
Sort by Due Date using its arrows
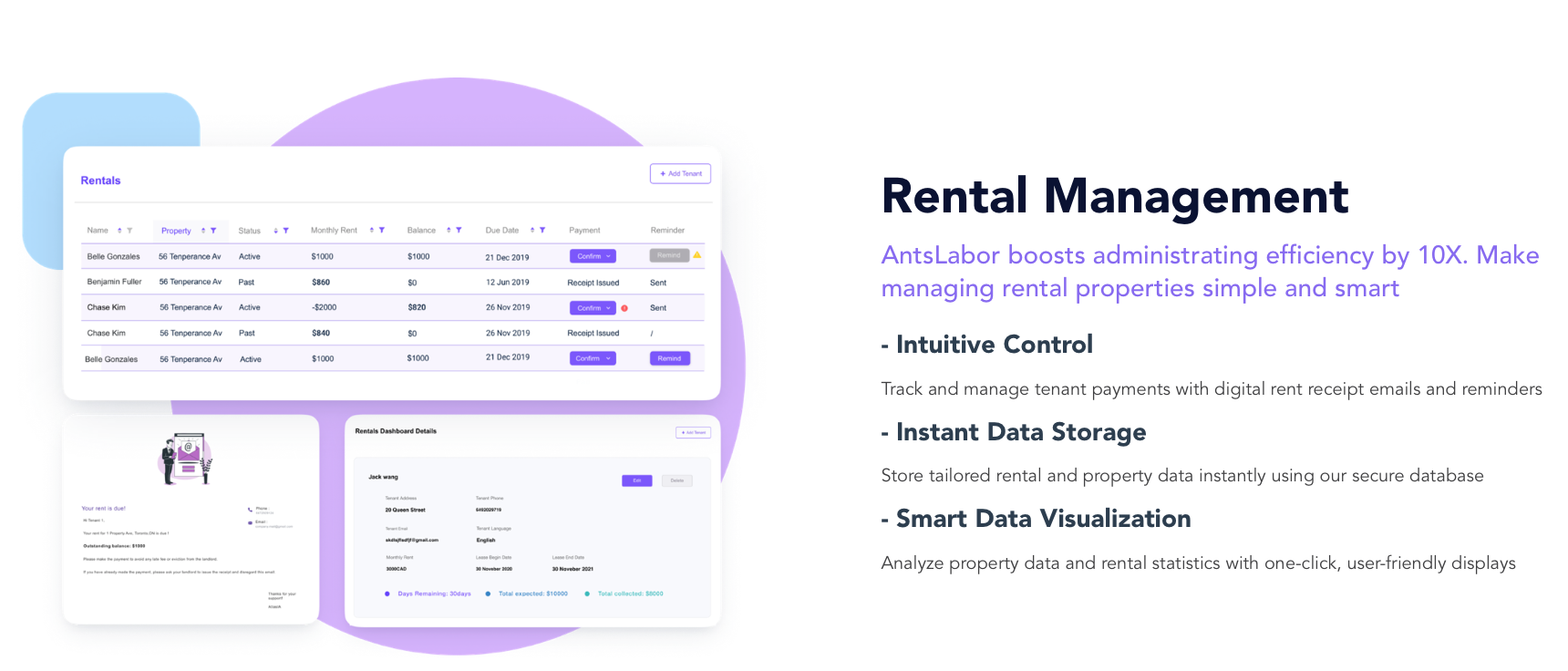click(x=532, y=231)
